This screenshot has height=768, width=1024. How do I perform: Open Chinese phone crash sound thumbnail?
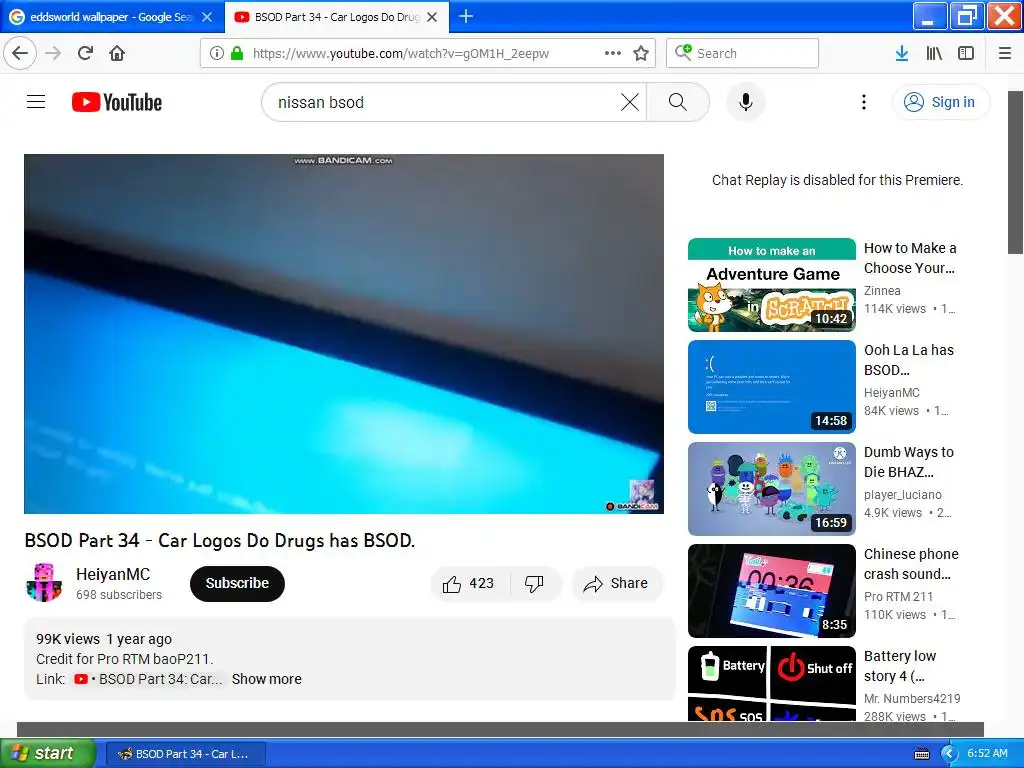(771, 590)
